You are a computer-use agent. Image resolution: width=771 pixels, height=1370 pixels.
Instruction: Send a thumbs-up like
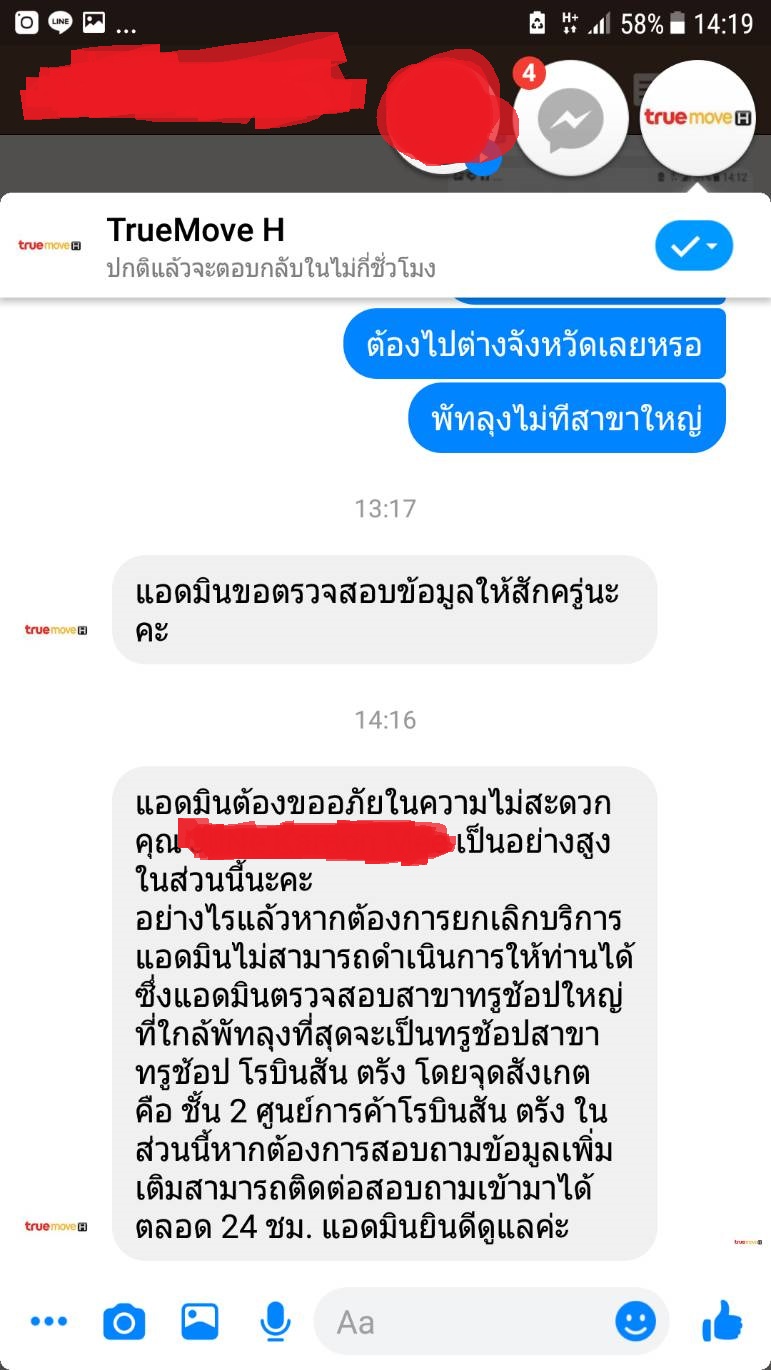(722, 1322)
